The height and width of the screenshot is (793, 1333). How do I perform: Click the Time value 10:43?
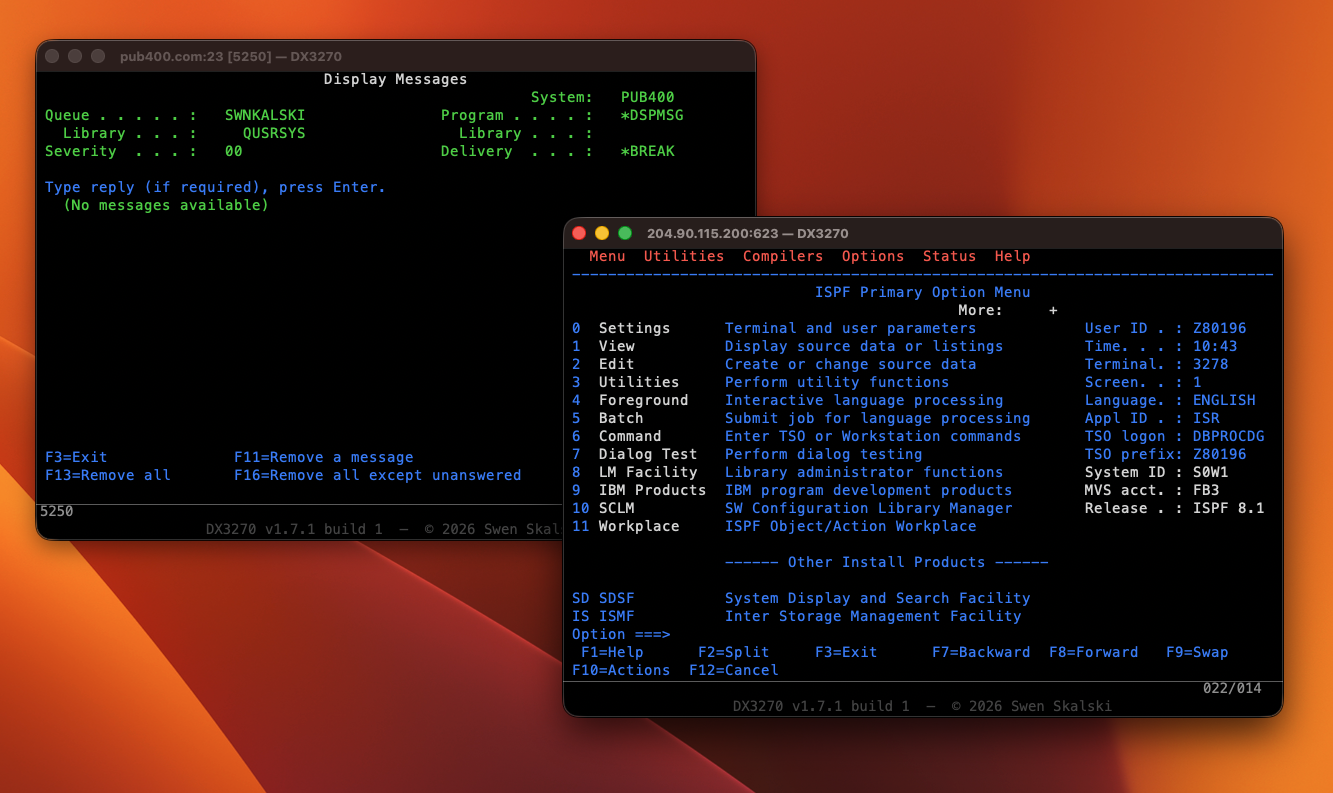point(1215,346)
